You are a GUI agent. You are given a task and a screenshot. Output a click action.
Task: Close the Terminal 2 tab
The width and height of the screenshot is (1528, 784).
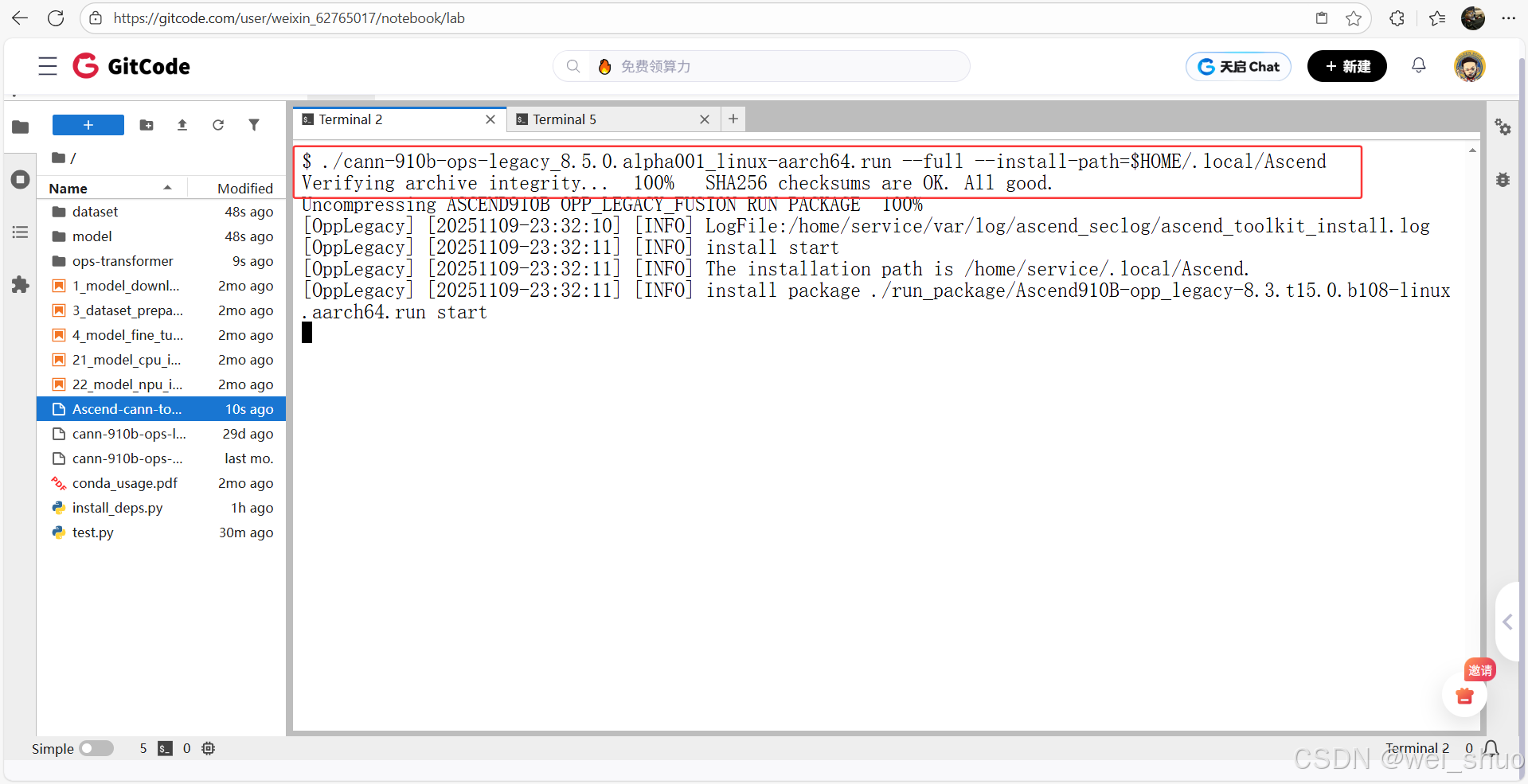coord(490,119)
